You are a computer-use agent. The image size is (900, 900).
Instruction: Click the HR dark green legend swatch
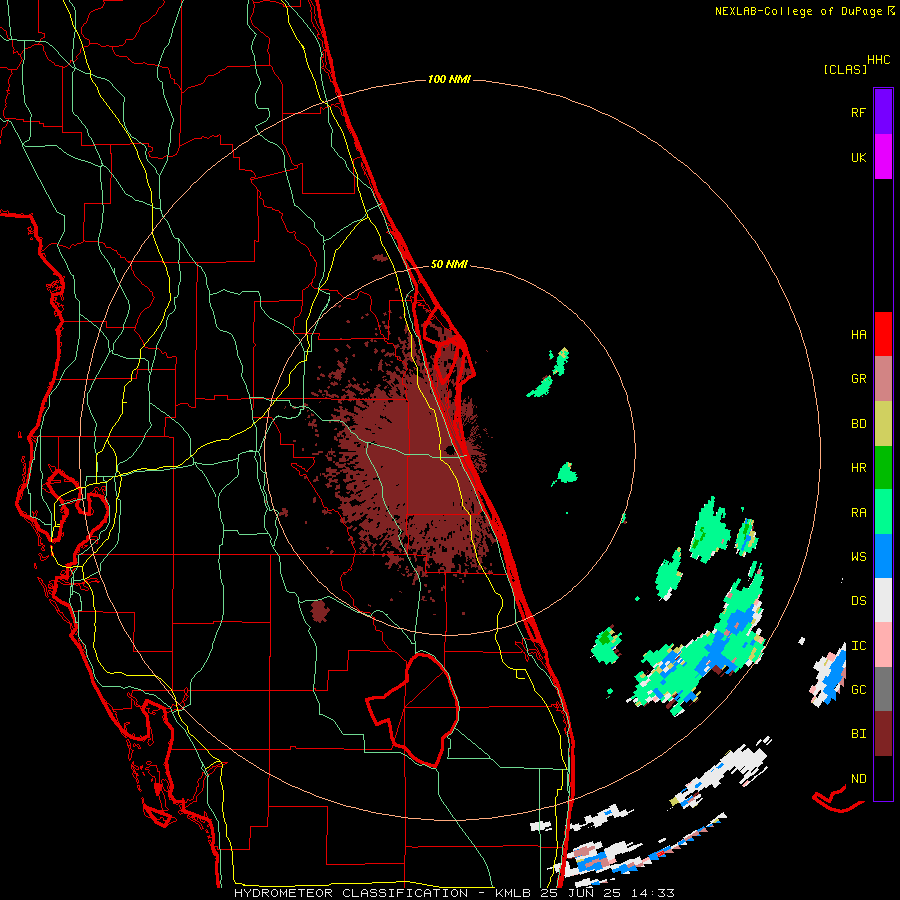(883, 467)
